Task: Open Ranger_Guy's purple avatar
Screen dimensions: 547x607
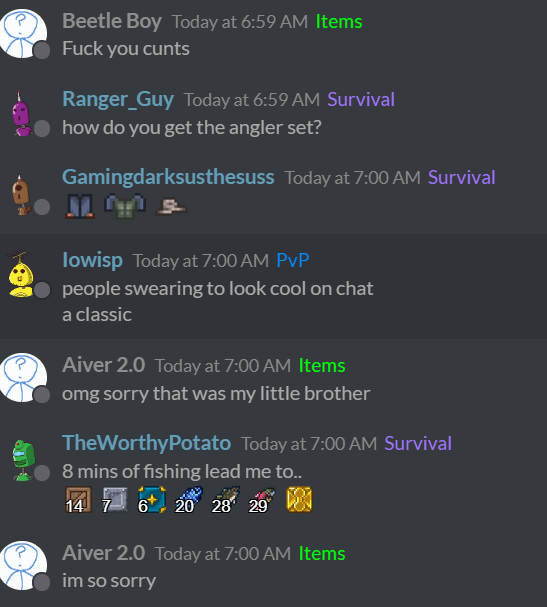Action: click(22, 113)
